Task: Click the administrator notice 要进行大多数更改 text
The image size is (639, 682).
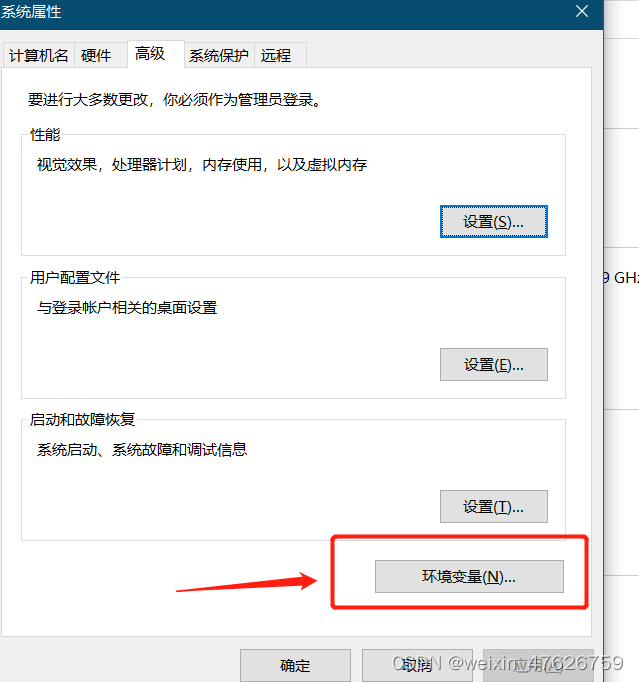Action: pyautogui.click(x=174, y=100)
